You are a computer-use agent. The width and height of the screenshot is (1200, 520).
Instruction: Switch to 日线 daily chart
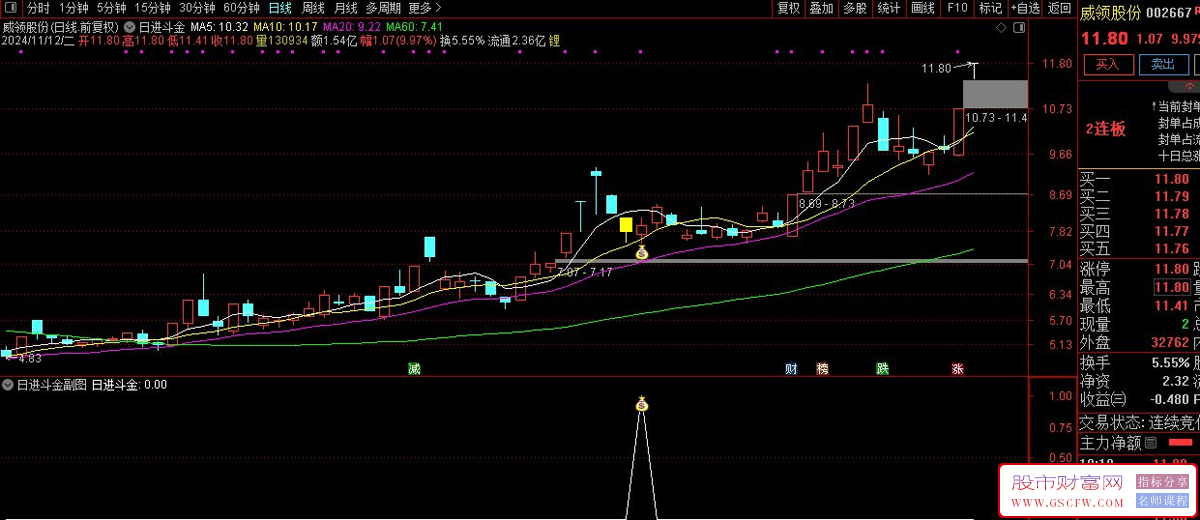tap(281, 8)
